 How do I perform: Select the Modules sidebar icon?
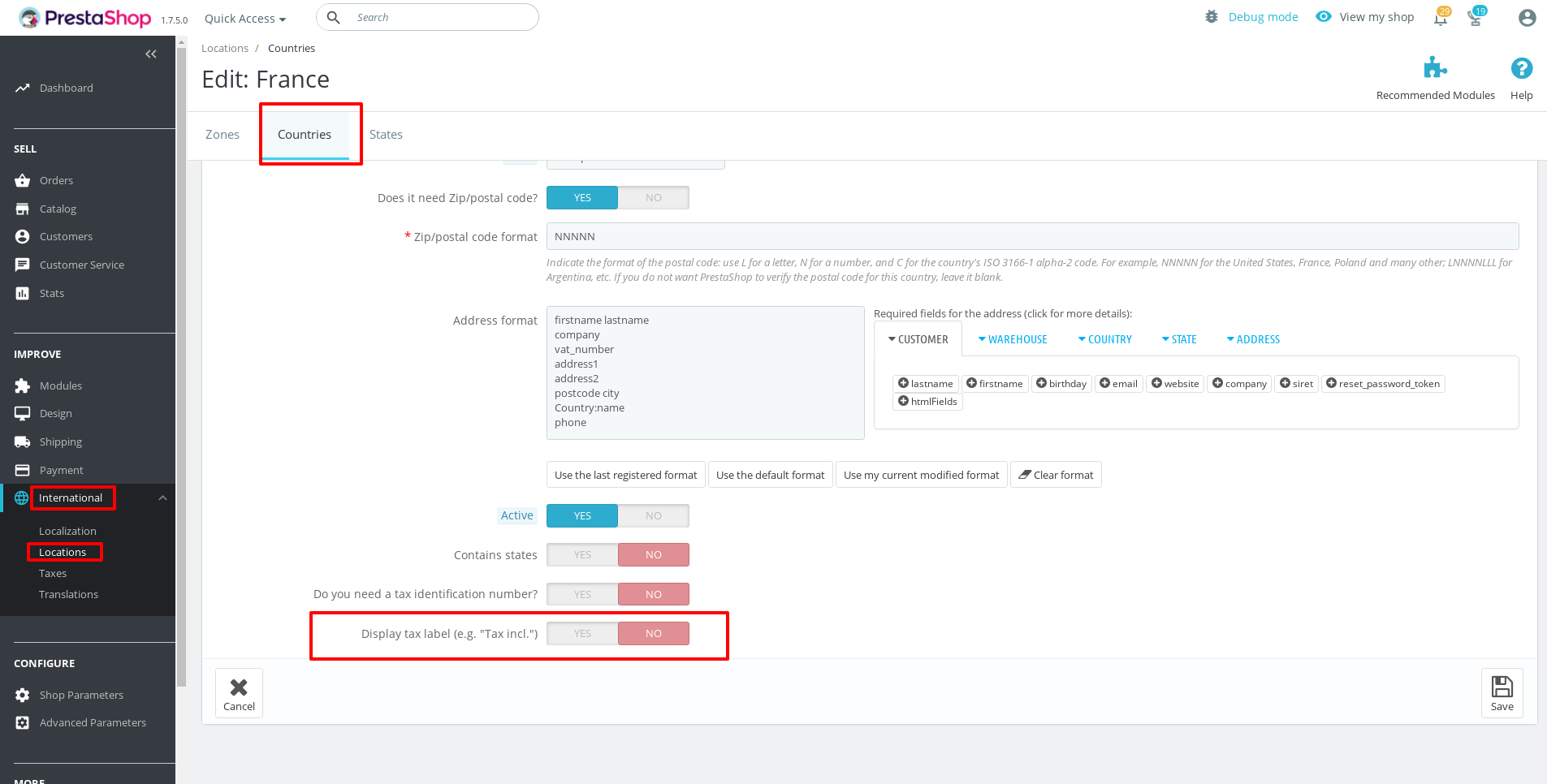[22, 386]
